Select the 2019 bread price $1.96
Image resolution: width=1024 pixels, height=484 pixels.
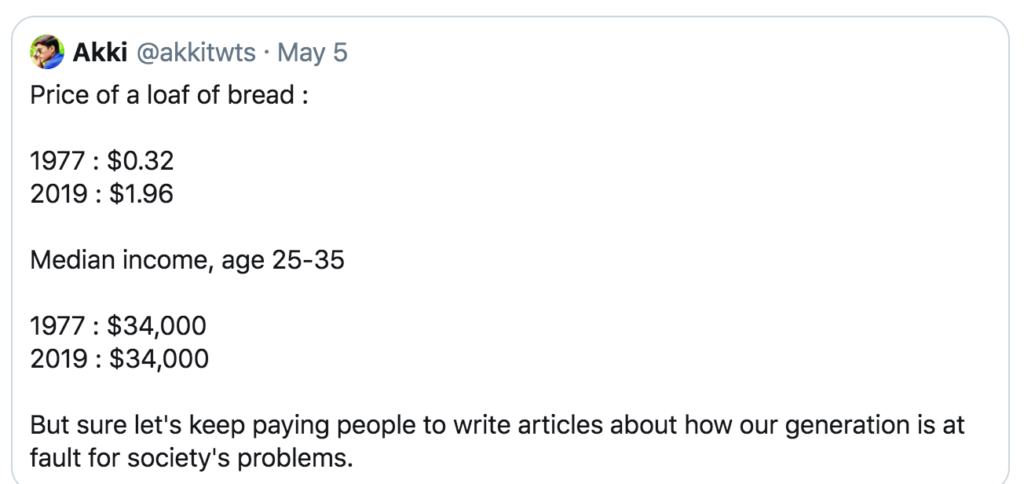(x=141, y=194)
